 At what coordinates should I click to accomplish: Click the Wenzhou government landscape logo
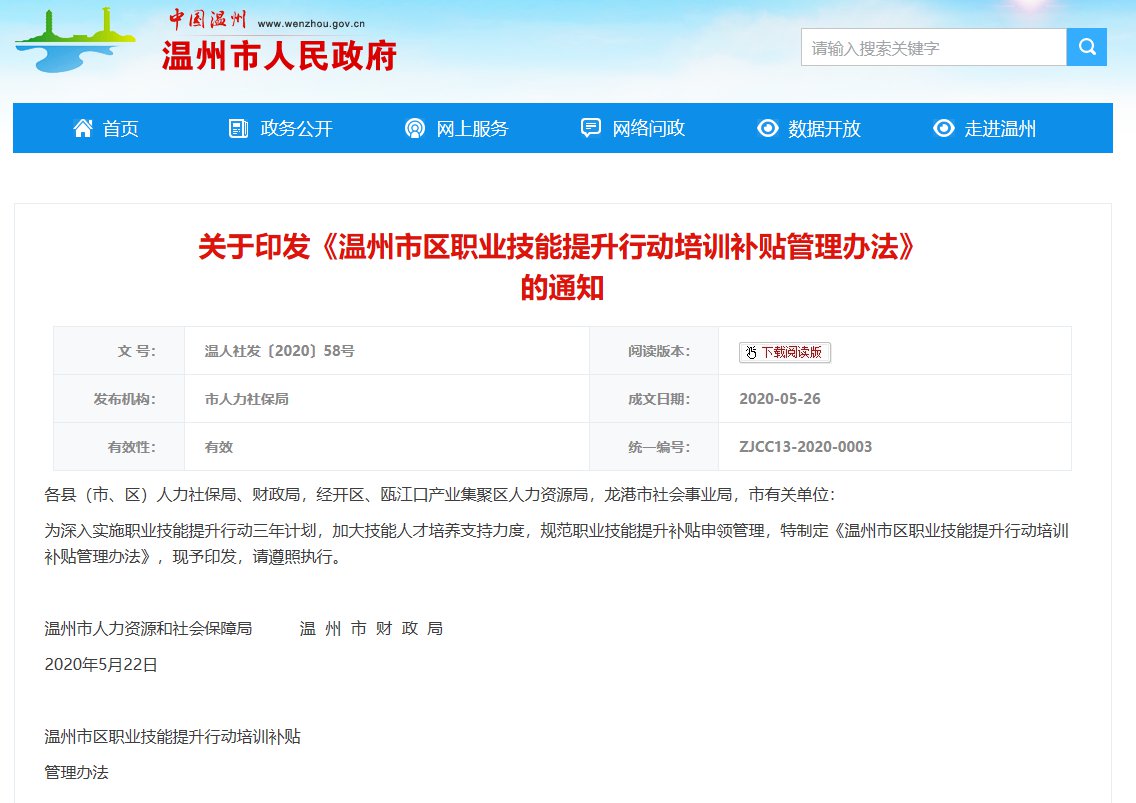(75, 41)
